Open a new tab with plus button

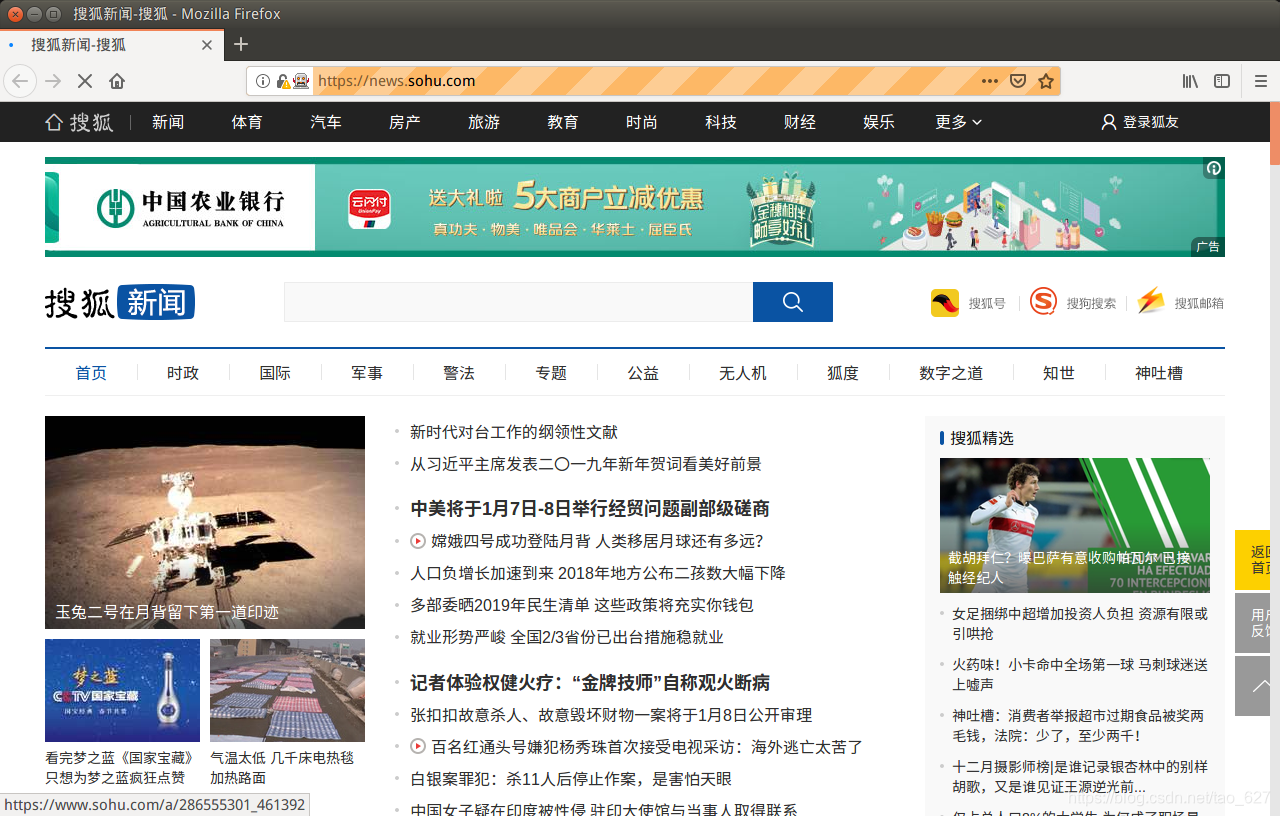(x=241, y=44)
